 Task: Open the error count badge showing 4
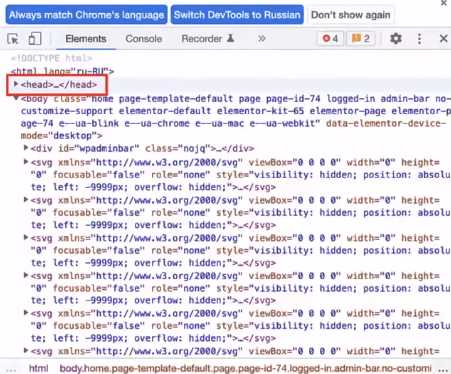pos(330,39)
